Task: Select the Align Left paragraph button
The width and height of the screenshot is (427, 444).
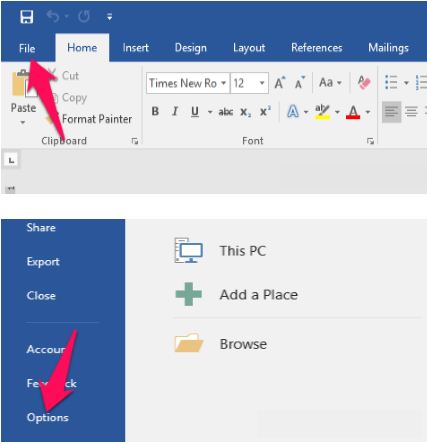Action: (391, 111)
